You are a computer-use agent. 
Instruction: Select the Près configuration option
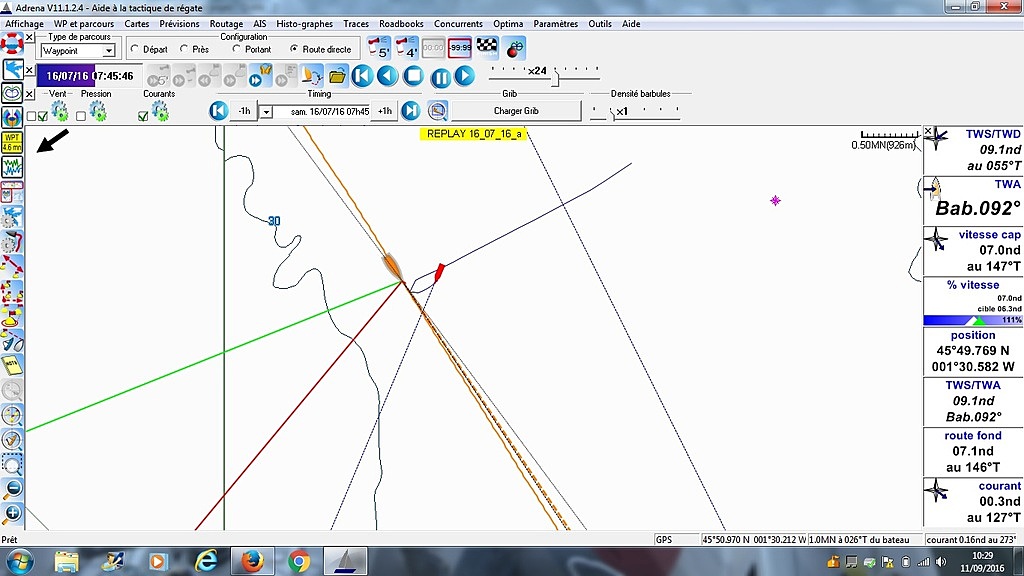point(184,49)
